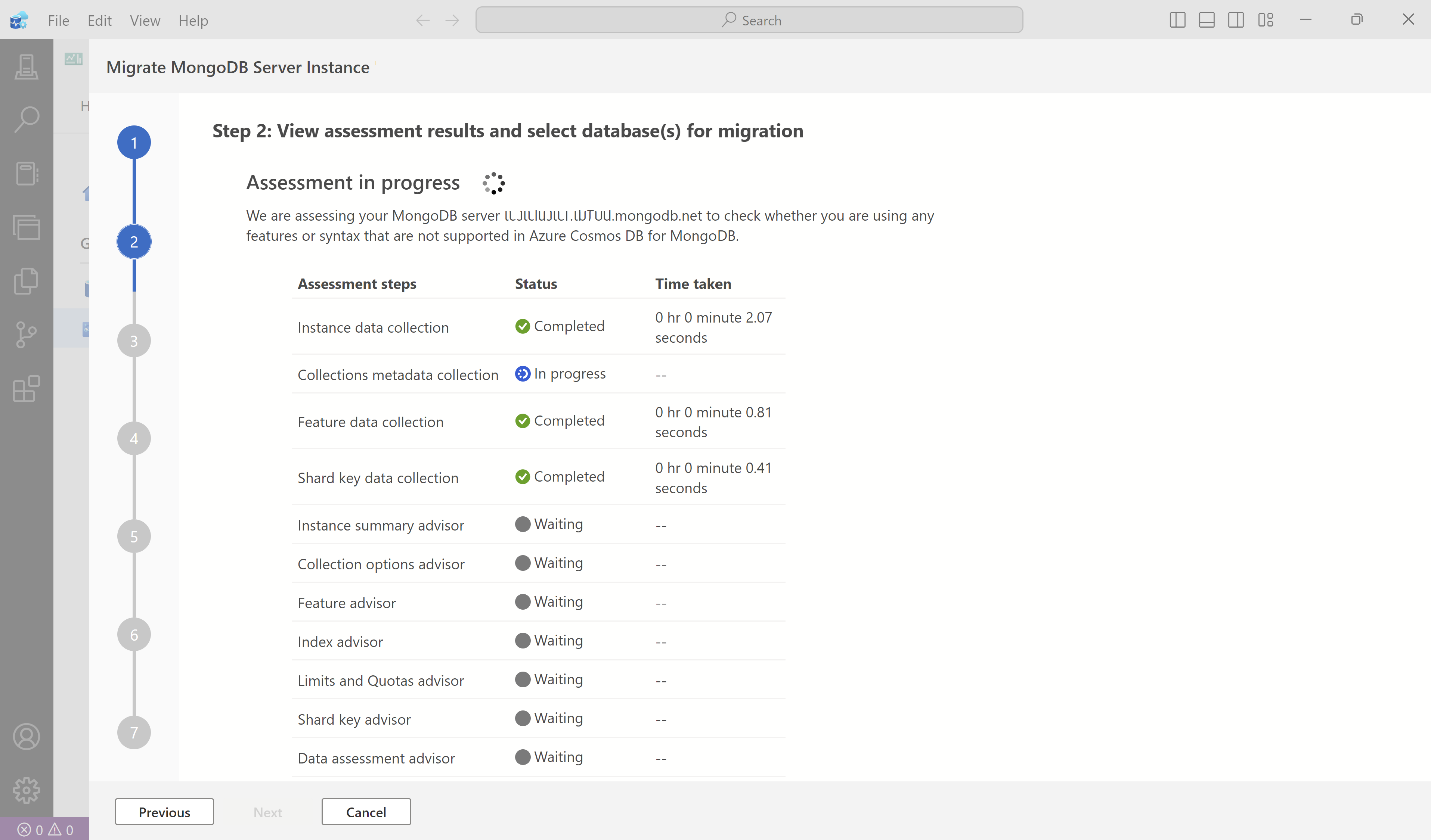Open the Customize Layout icon
The height and width of the screenshot is (840, 1431).
coord(1265,21)
